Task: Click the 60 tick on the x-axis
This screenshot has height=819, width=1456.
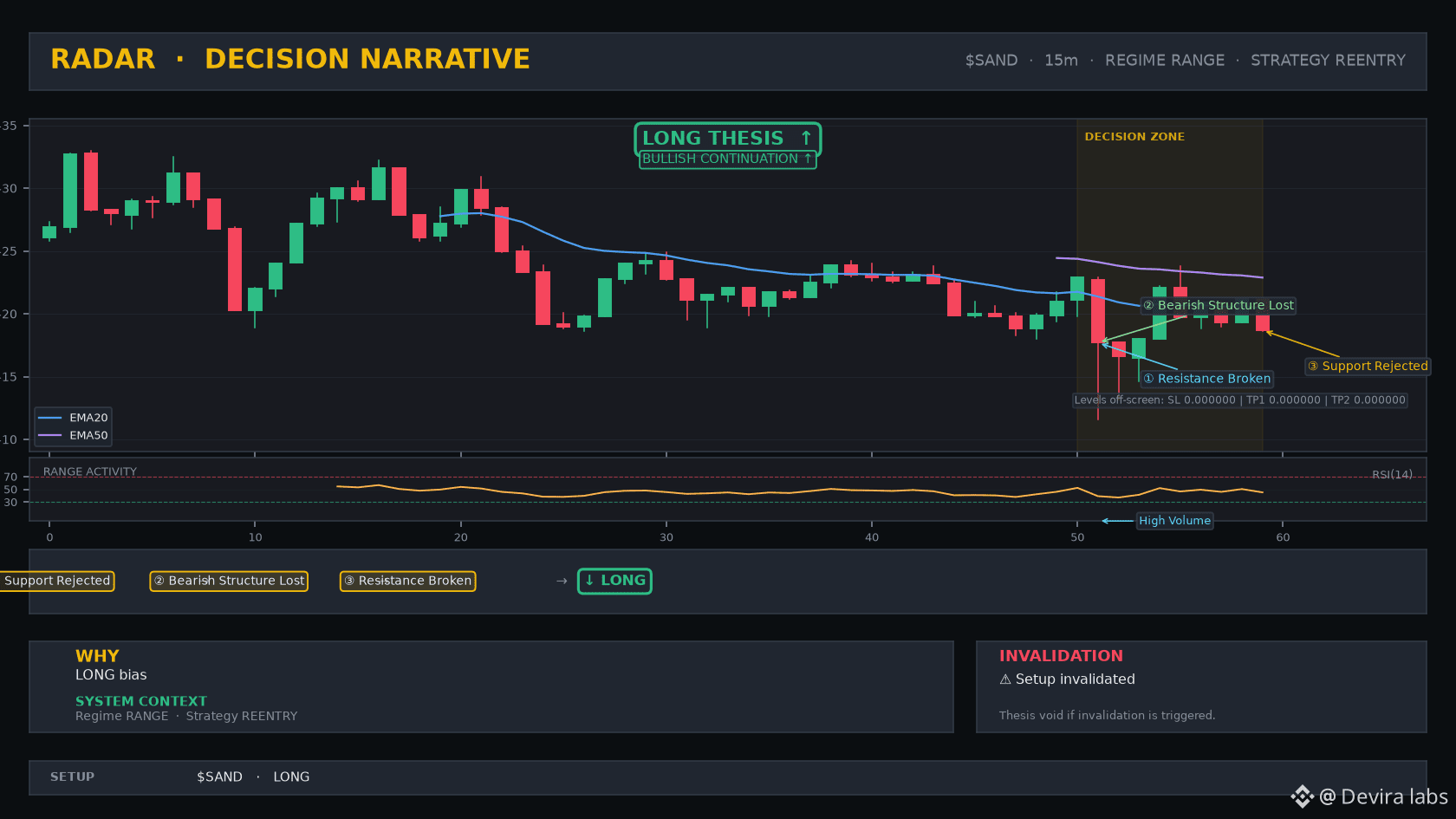Action: [1283, 537]
